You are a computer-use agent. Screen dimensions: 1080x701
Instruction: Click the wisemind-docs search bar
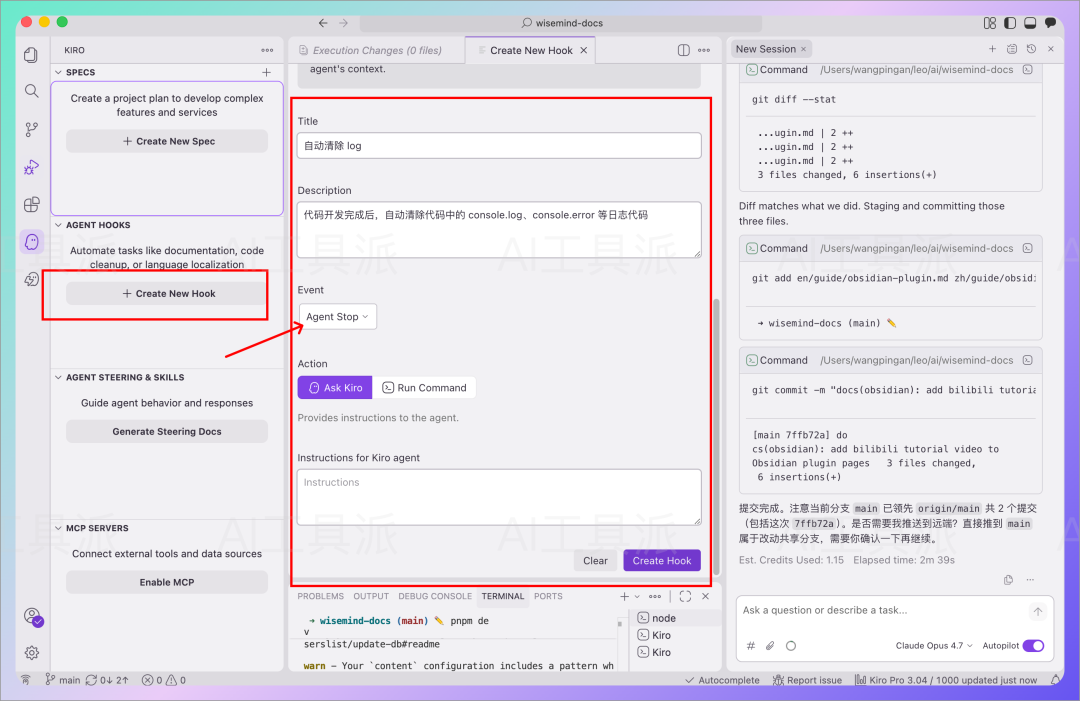click(561, 23)
